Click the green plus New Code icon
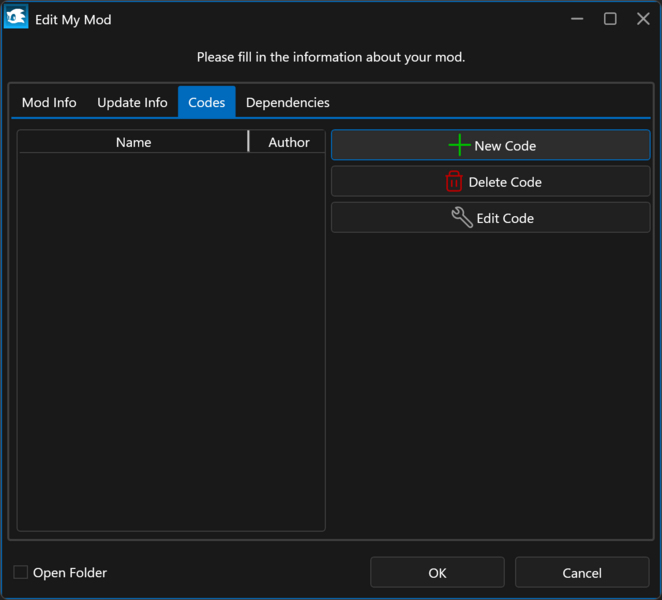Viewport: 662px width, 600px height. 459,146
